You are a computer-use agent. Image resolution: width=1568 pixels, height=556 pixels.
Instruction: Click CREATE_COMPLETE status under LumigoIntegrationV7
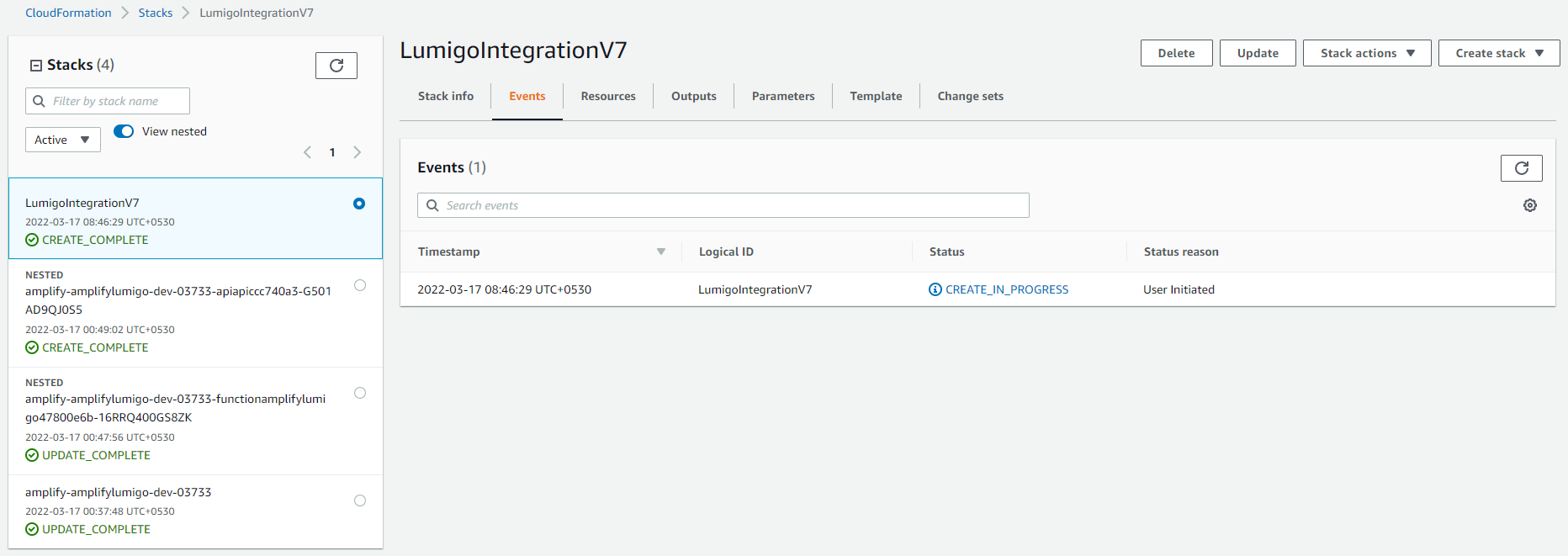click(95, 240)
